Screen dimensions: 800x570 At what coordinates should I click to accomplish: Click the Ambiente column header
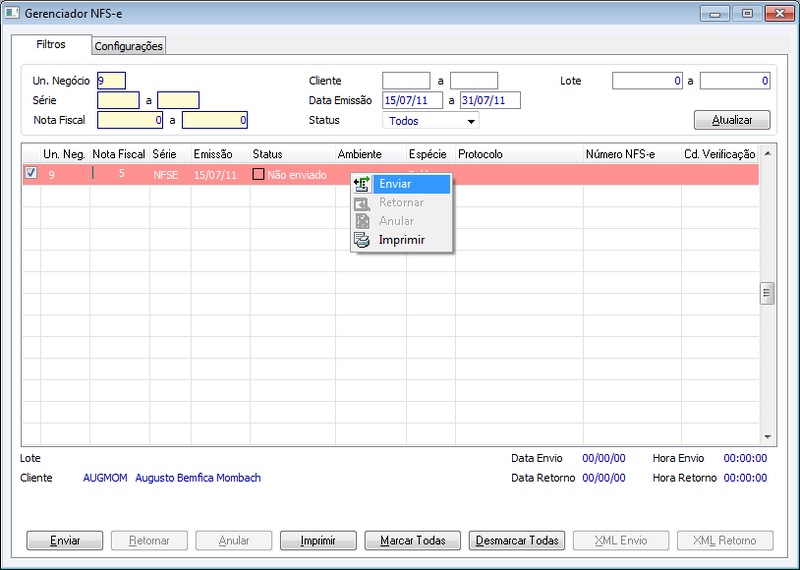tap(371, 154)
